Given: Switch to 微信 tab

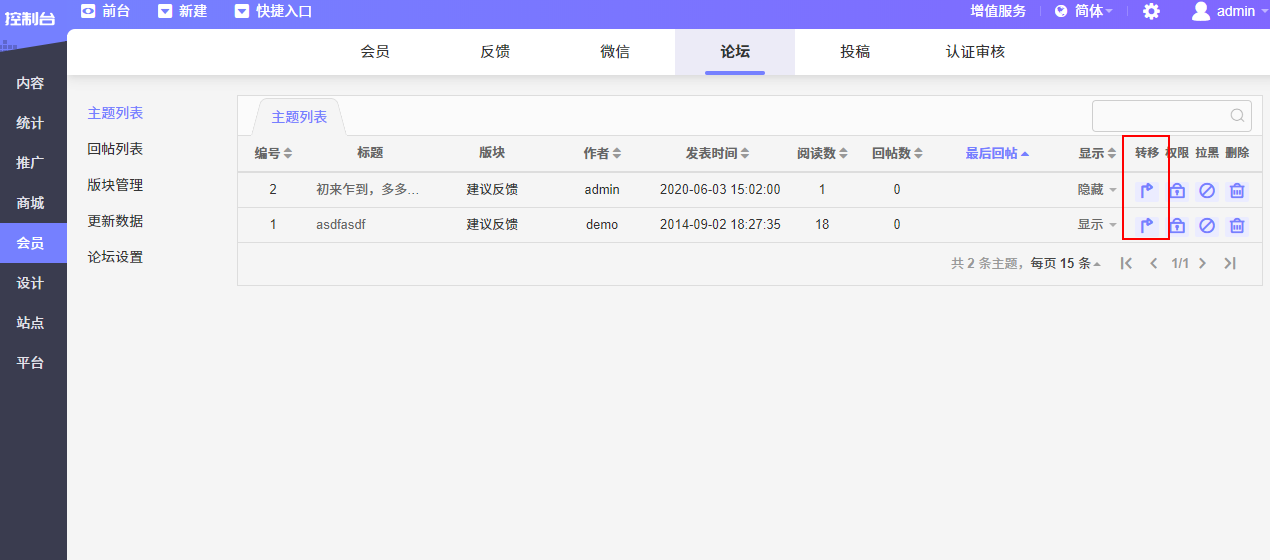Looking at the screenshot, I should (x=615, y=52).
